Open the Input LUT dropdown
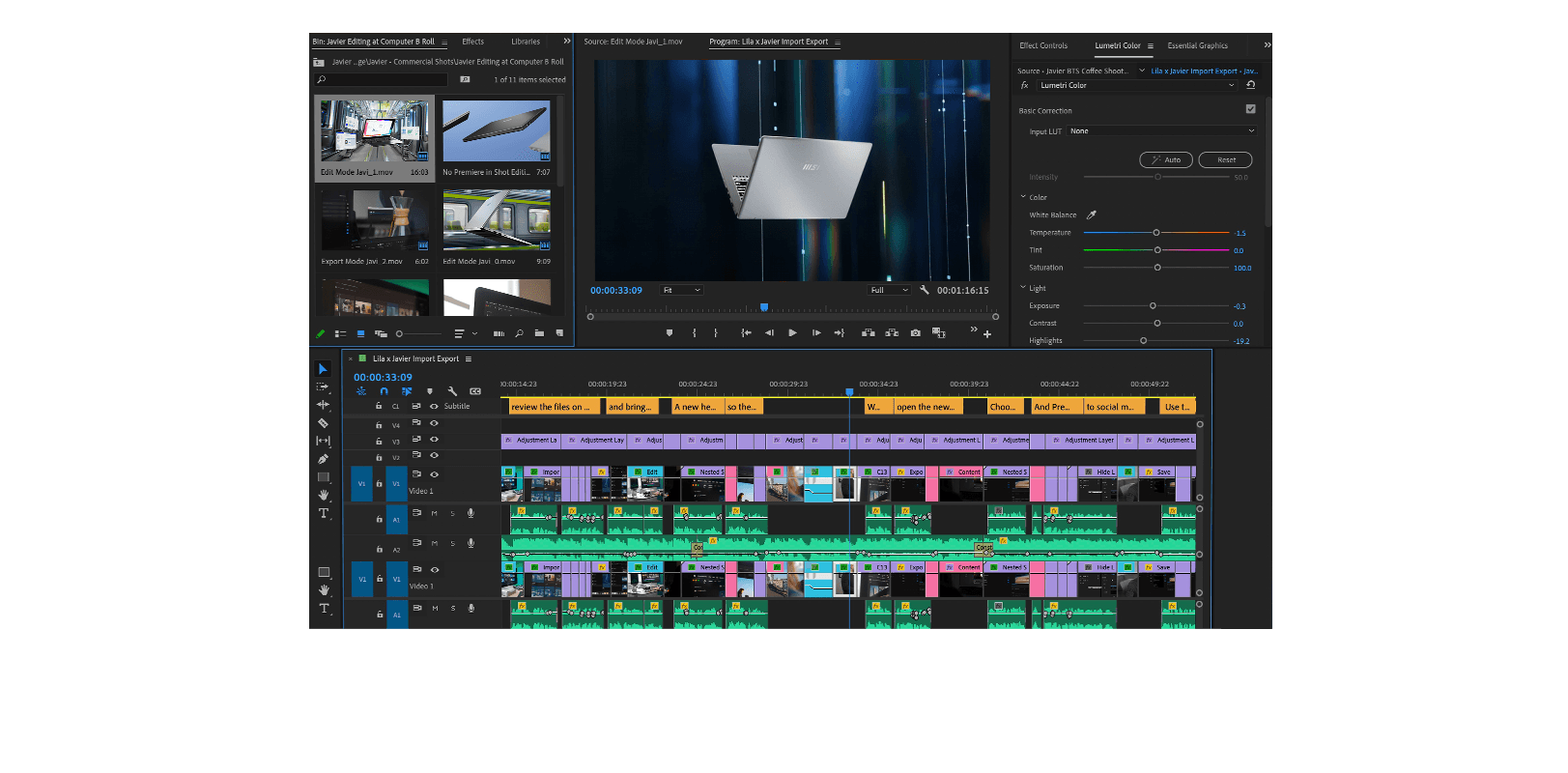The height and width of the screenshot is (773, 1568). (1161, 131)
